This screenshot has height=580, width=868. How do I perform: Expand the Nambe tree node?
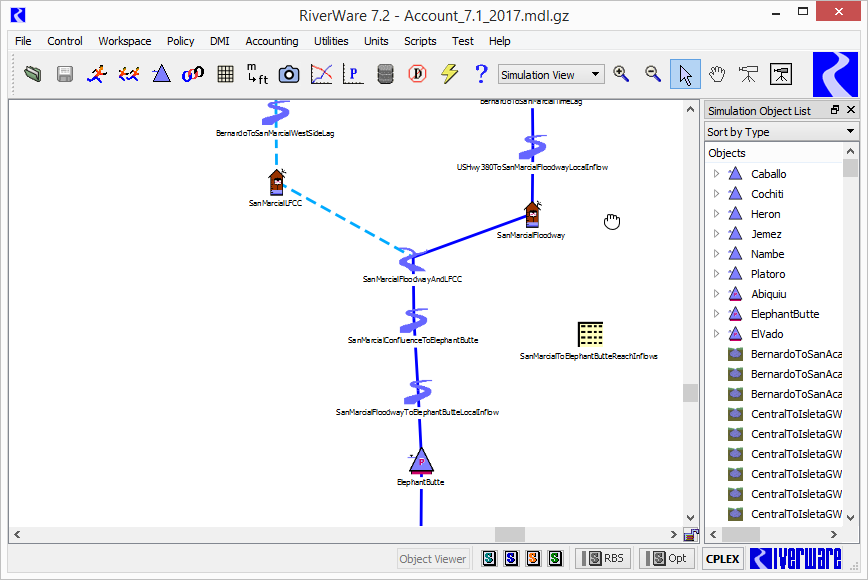click(716, 253)
